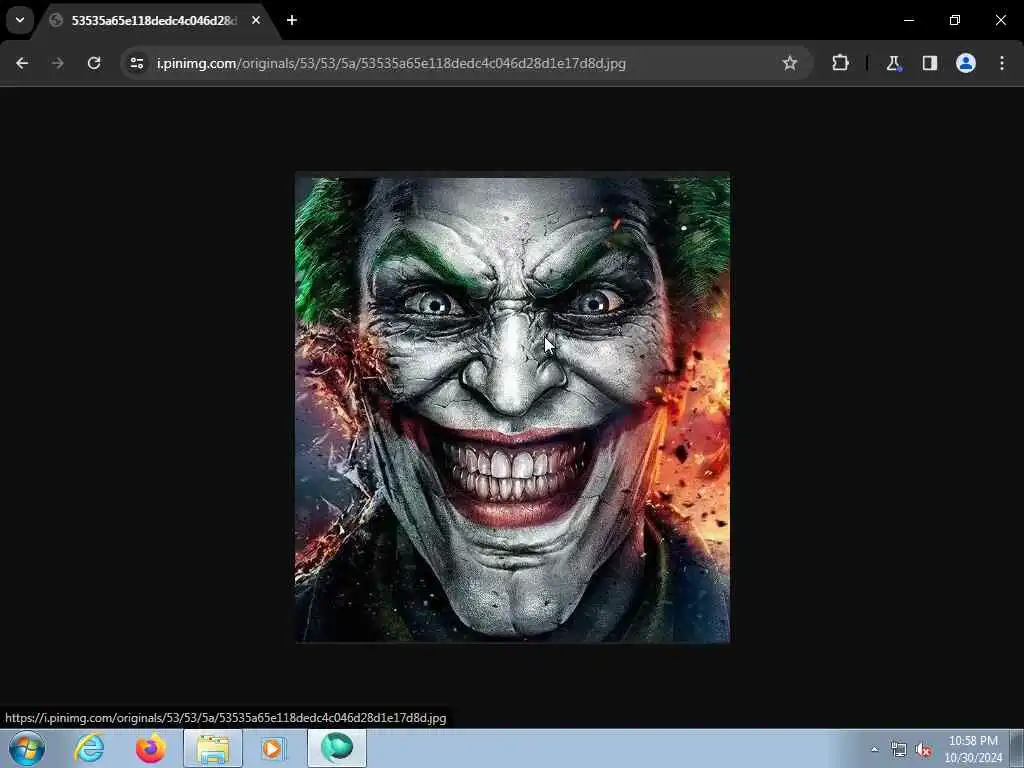The width and height of the screenshot is (1024, 768).
Task: Select the green browser taskbar button
Action: click(337, 748)
